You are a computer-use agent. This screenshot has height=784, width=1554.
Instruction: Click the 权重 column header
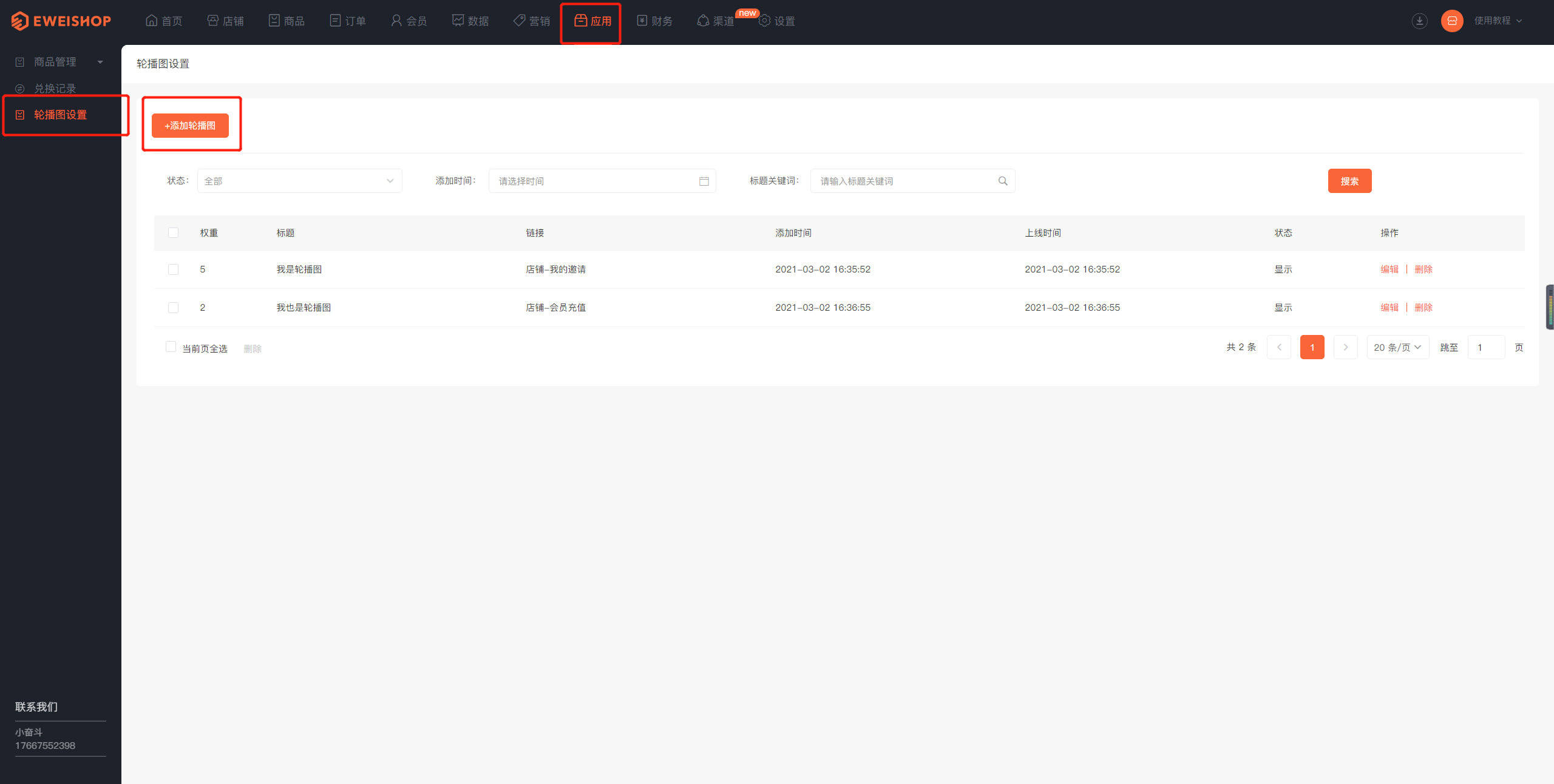point(209,232)
